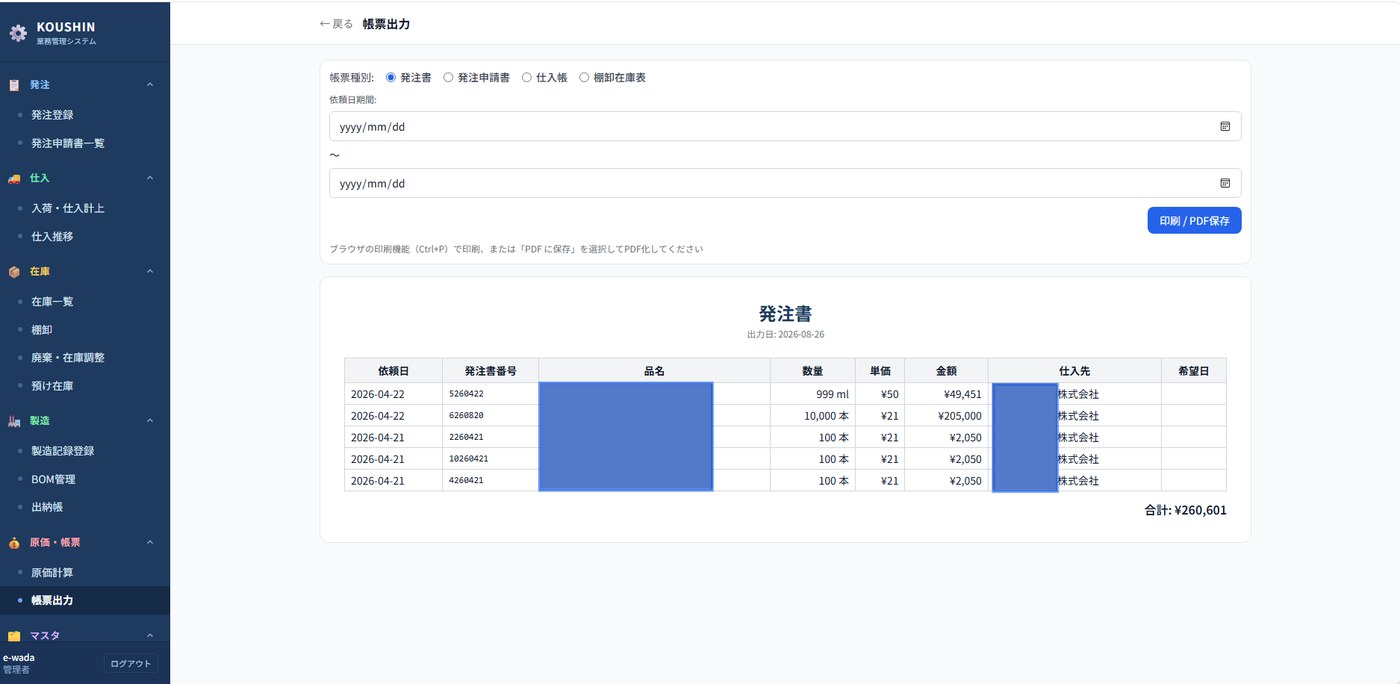Click the 金額 column header
Screen dimensions: 1400x684
[946, 371]
